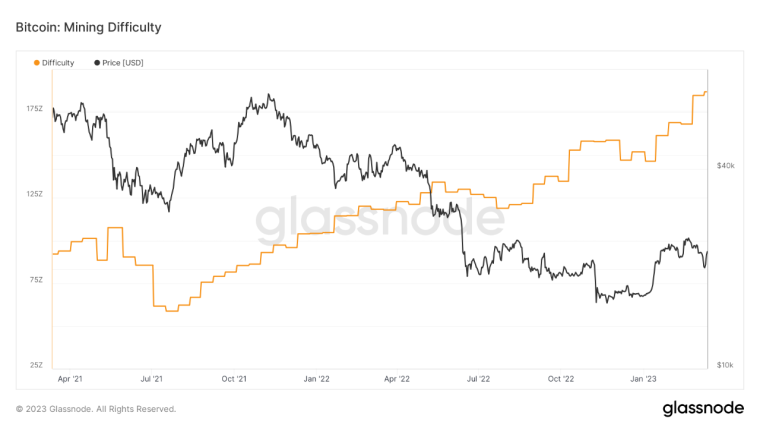The width and height of the screenshot is (760, 428).
Task: Select the Apr '21 x-axis label
Action: [x=70, y=379]
